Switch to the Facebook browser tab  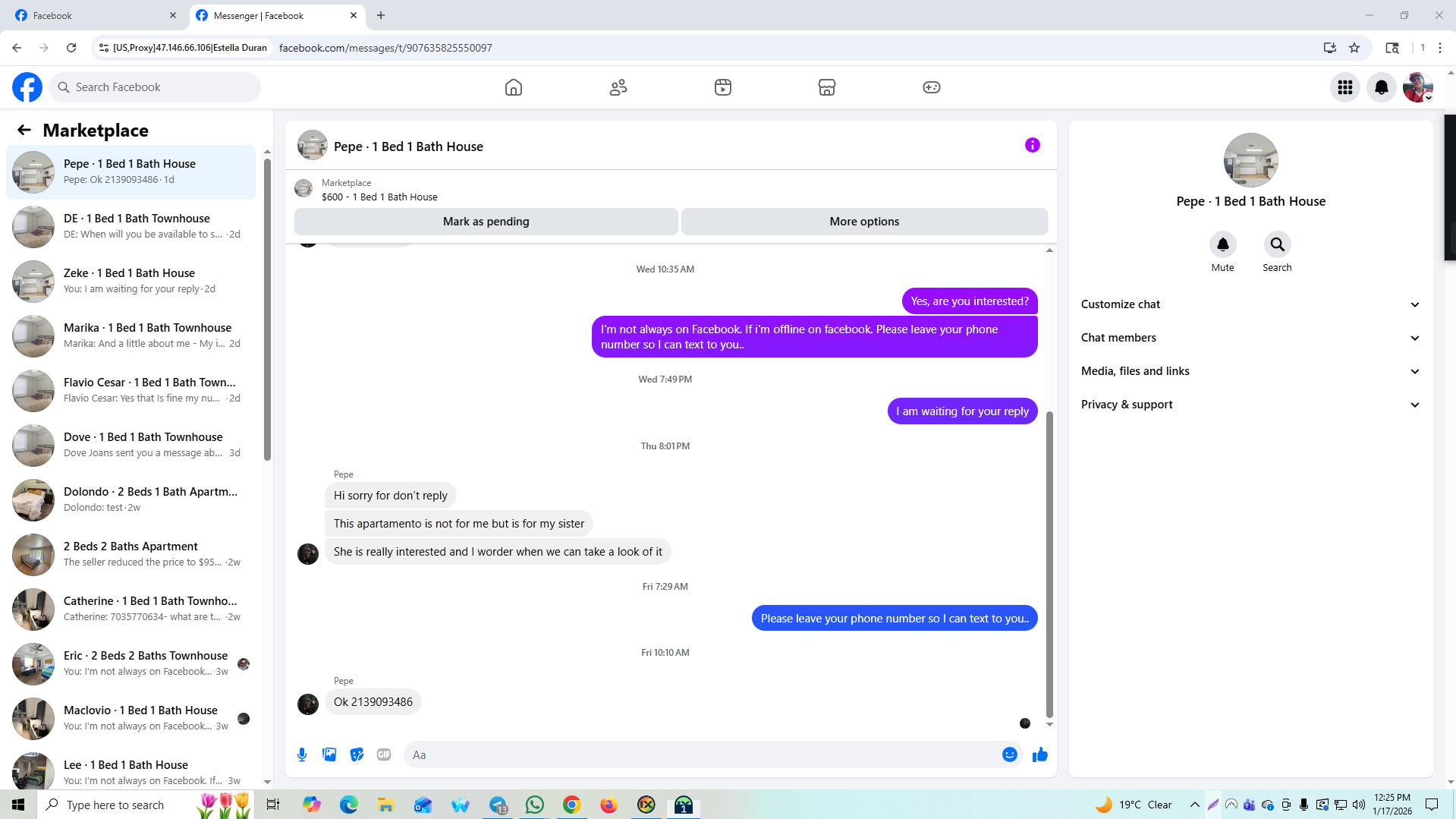(x=95, y=15)
